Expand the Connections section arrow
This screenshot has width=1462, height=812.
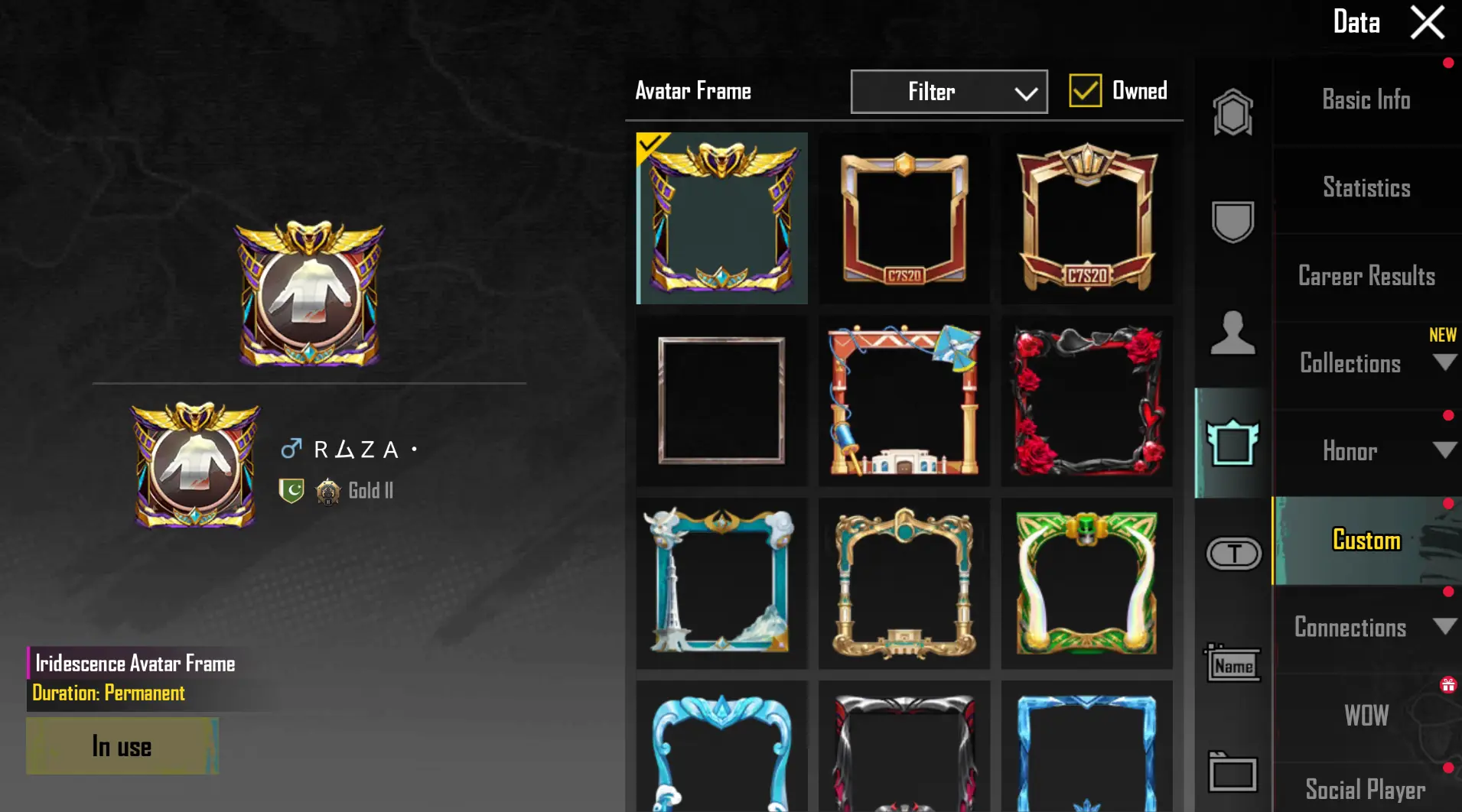click(1444, 627)
